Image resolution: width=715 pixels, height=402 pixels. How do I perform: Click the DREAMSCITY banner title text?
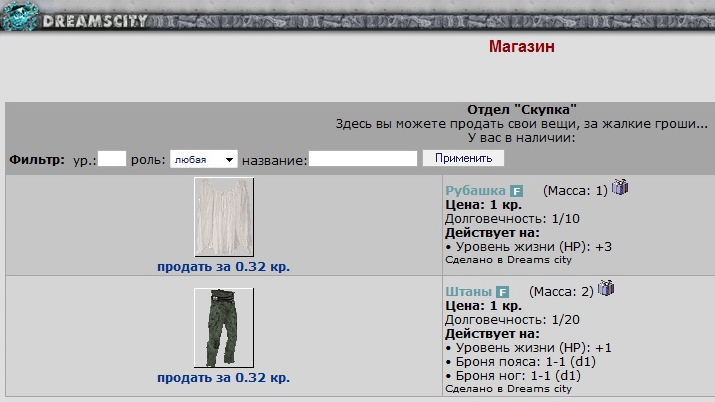95,21
